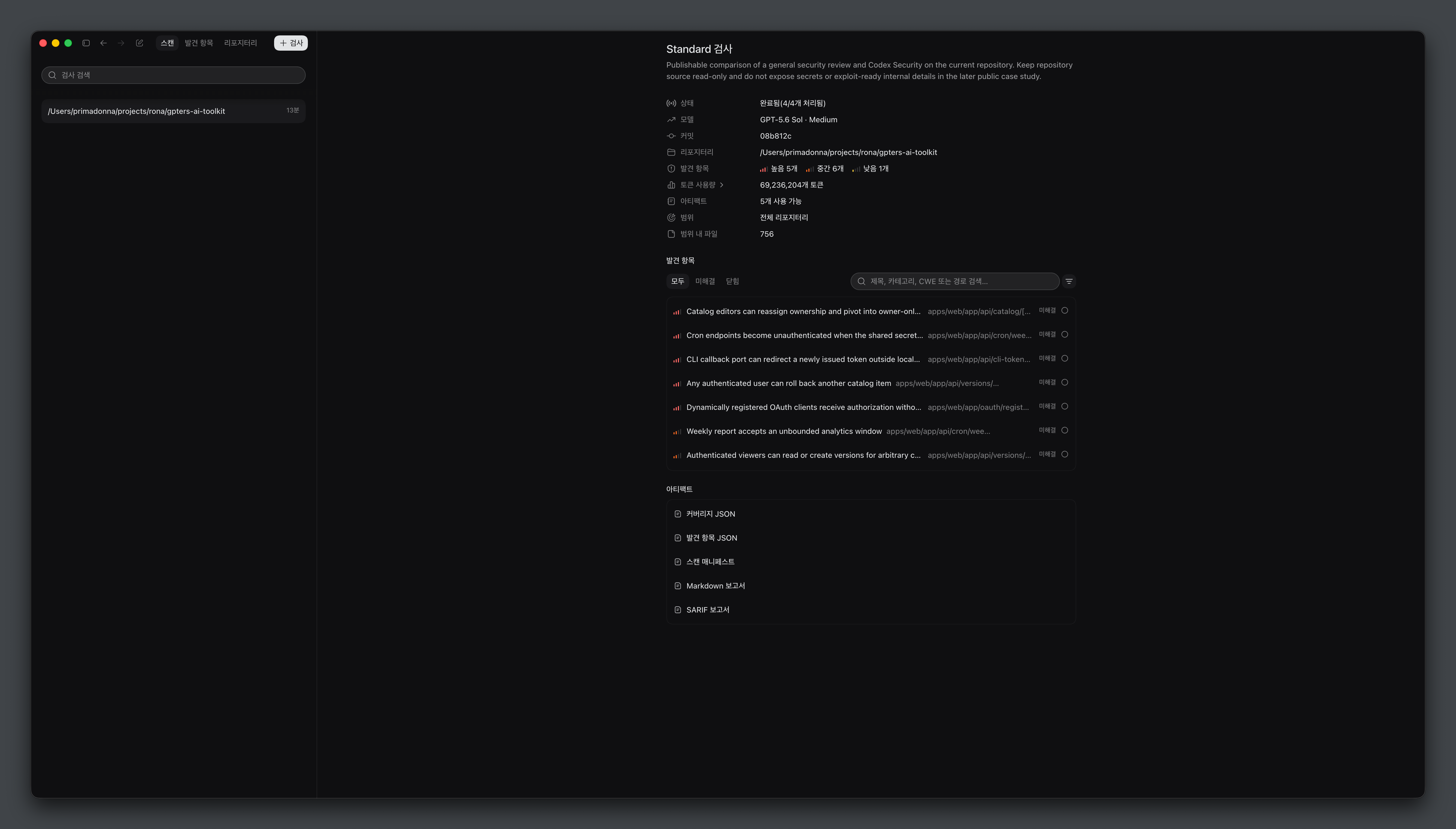Open the findings filter icon
Image resolution: width=1456 pixels, height=829 pixels.
1069,281
